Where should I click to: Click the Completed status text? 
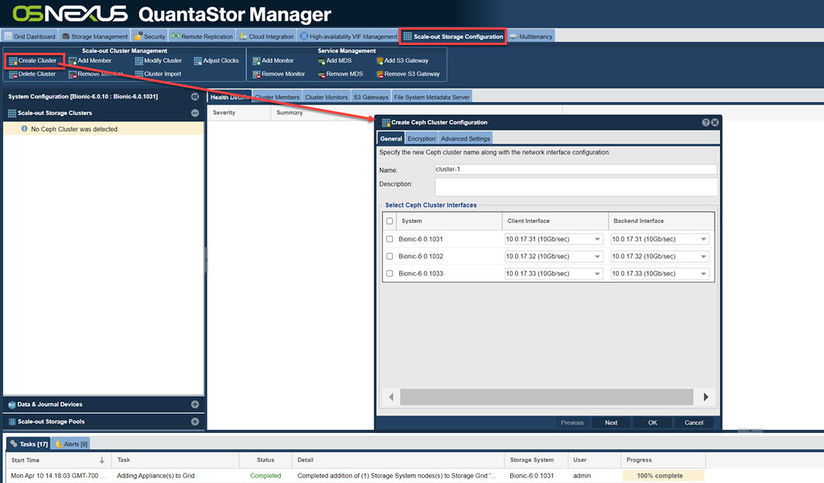coord(265,476)
